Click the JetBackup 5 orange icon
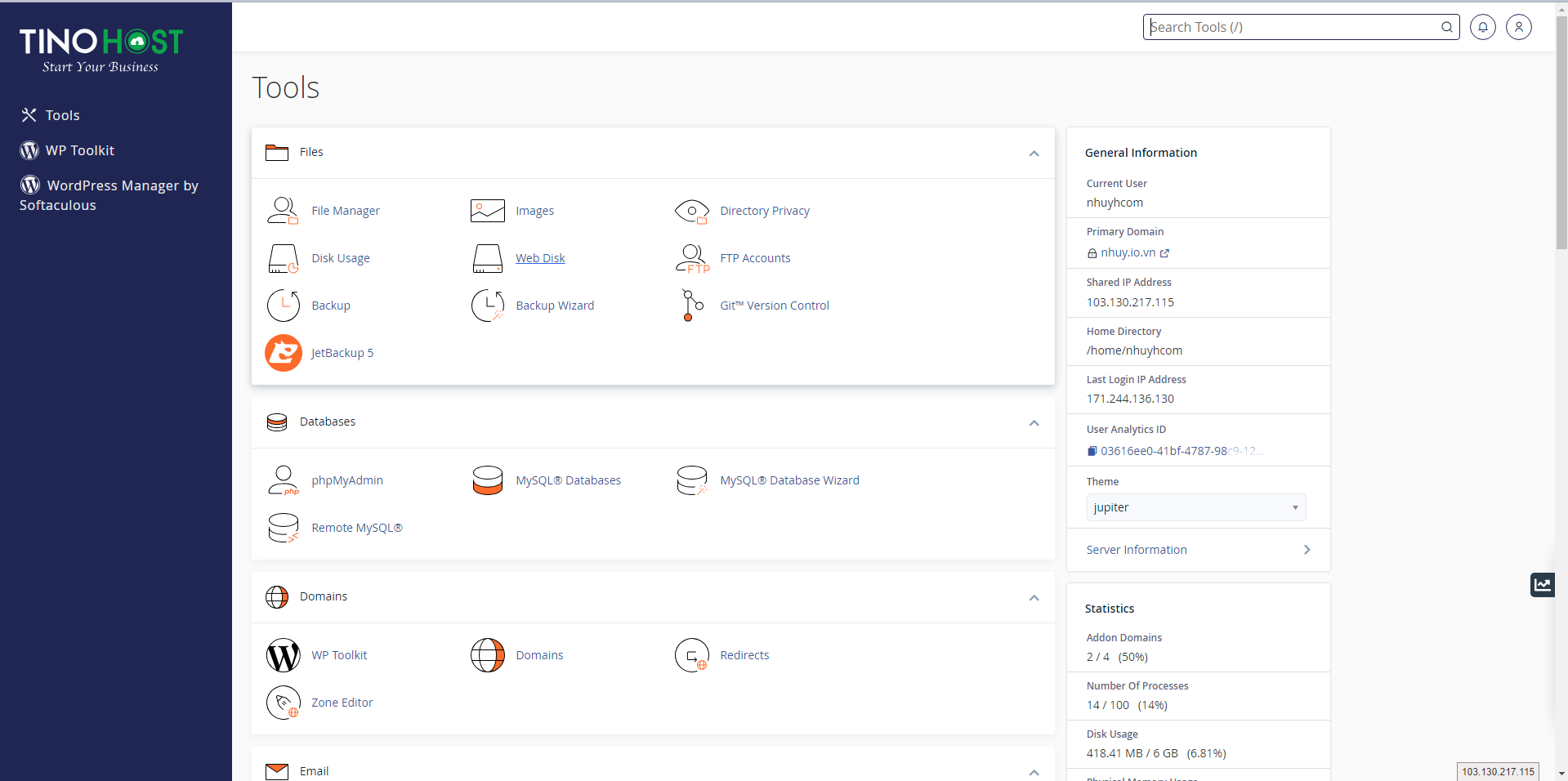Viewport: 1568px width, 781px height. tap(284, 353)
